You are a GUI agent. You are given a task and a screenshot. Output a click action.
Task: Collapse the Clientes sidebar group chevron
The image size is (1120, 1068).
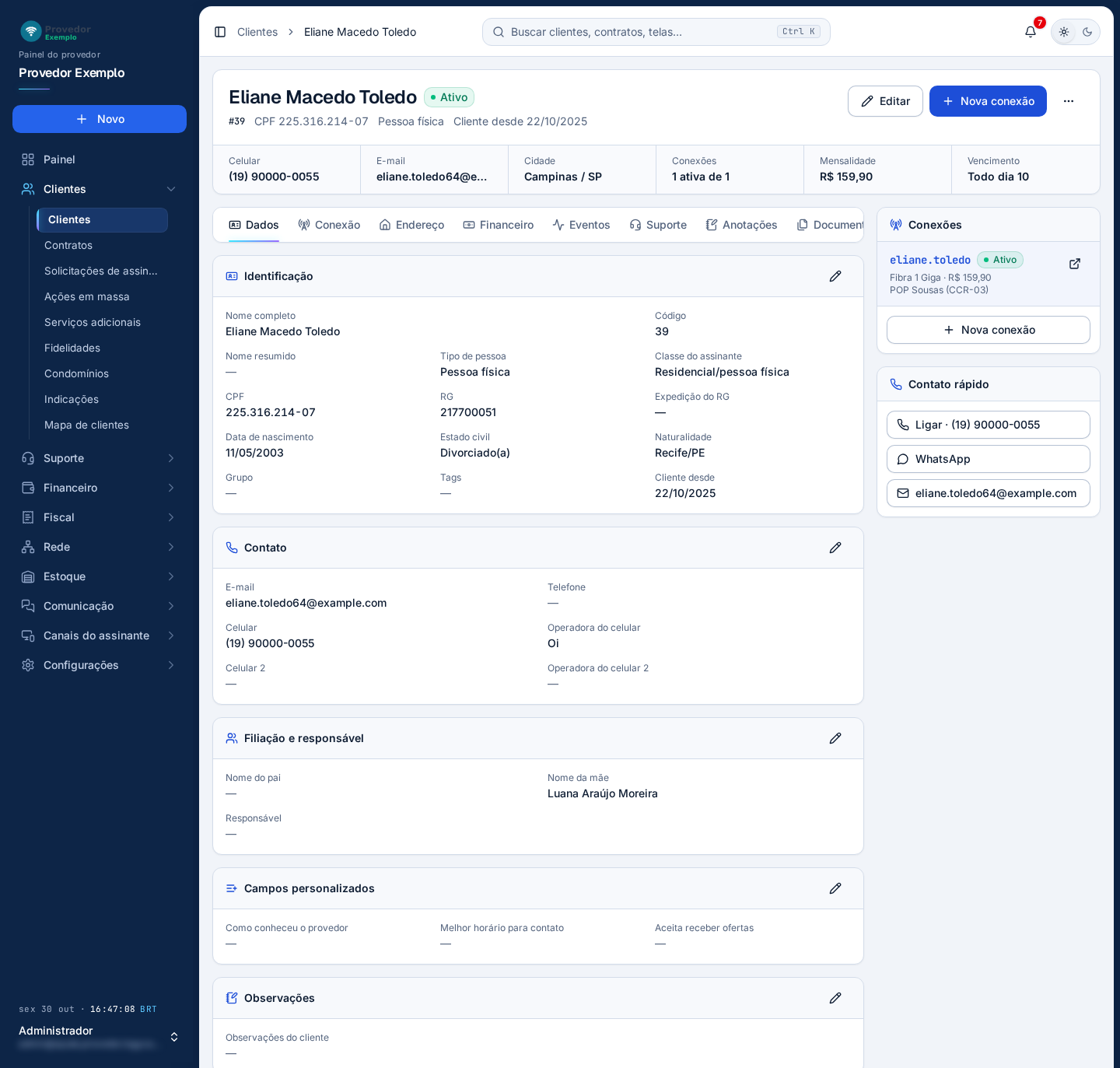[x=171, y=189]
